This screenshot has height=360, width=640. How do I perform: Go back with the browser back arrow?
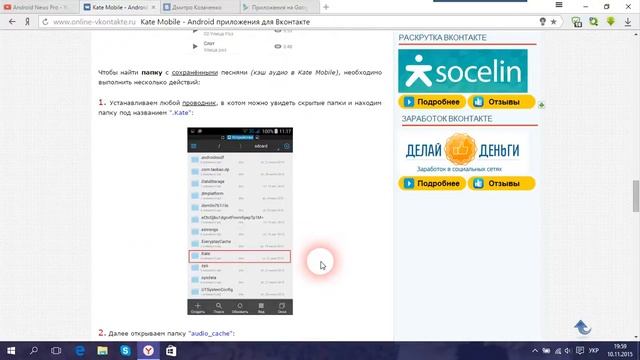coord(12,22)
